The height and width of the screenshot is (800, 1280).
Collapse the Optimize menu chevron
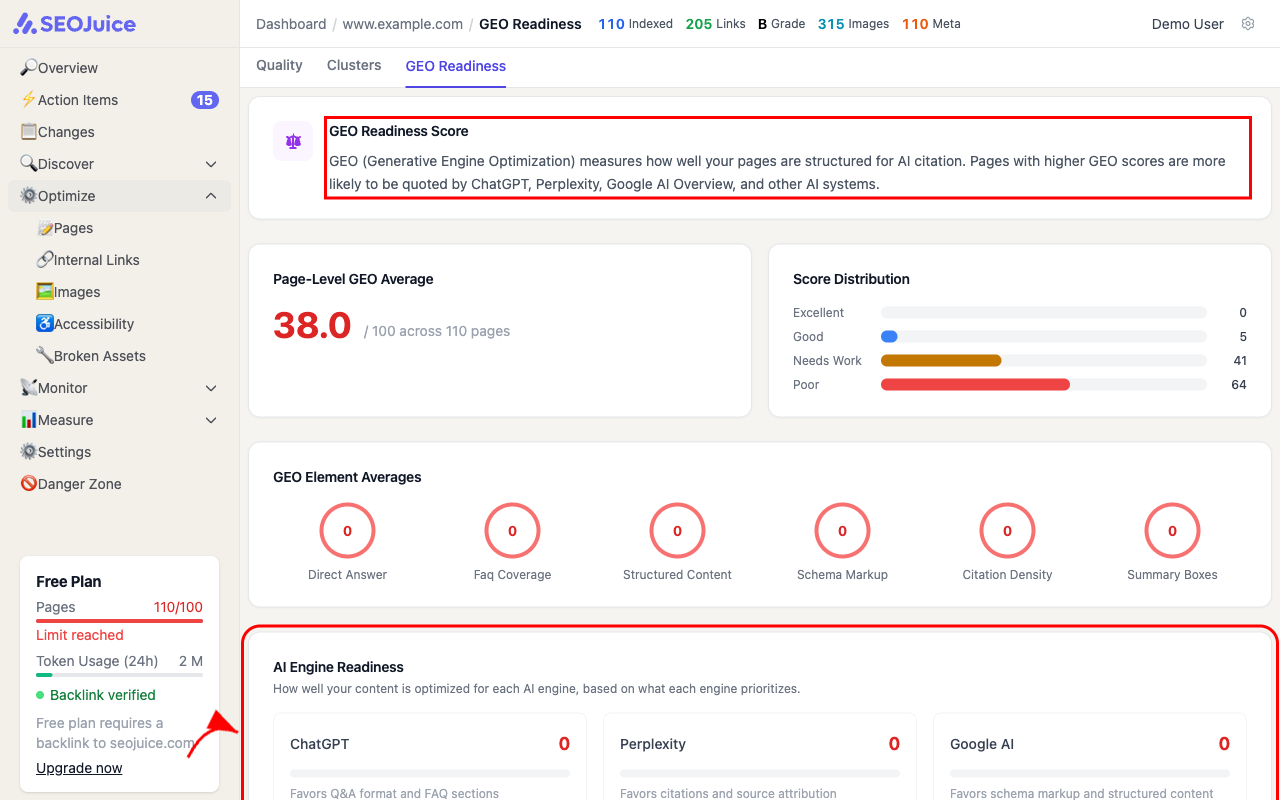211,196
